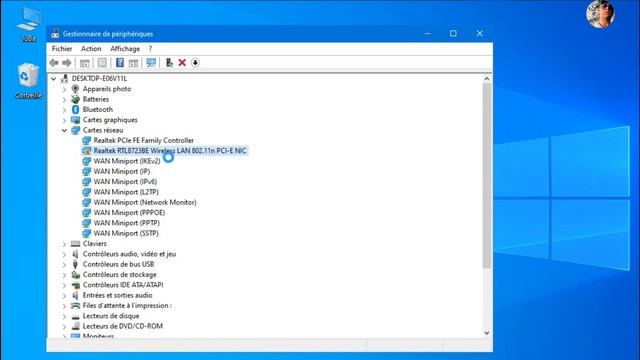Click the Back arrow toolbar icon
The height and width of the screenshot is (360, 640).
[x=54, y=63]
